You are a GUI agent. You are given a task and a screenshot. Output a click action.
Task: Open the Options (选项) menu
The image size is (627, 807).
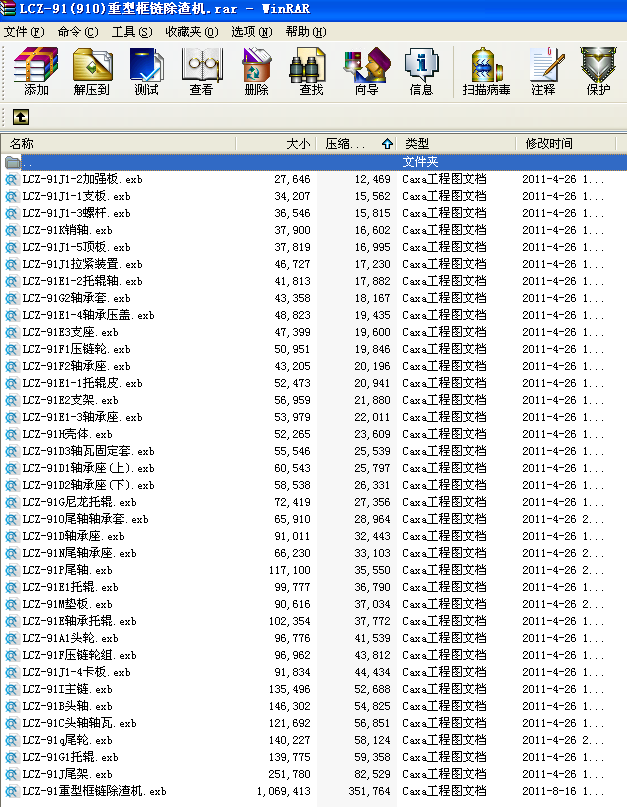pyautogui.click(x=251, y=32)
